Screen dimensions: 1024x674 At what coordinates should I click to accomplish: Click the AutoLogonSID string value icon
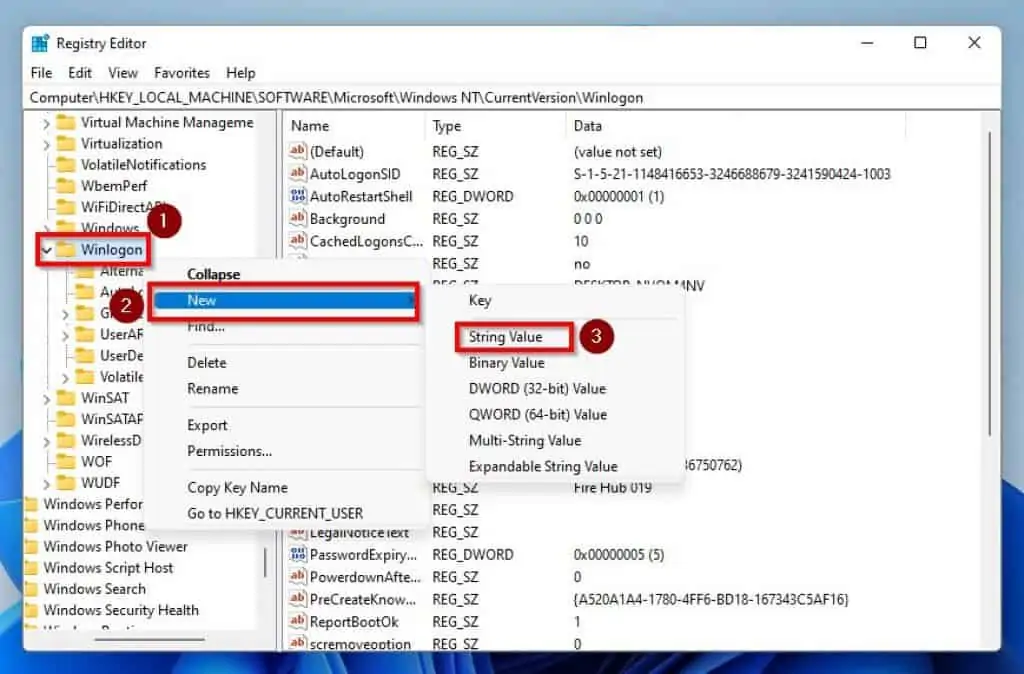tap(297, 174)
